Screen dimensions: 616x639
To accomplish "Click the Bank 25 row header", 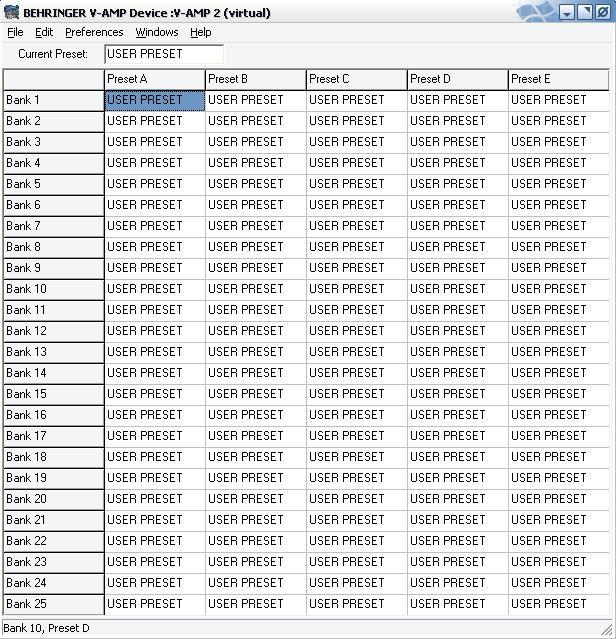I will [53, 604].
